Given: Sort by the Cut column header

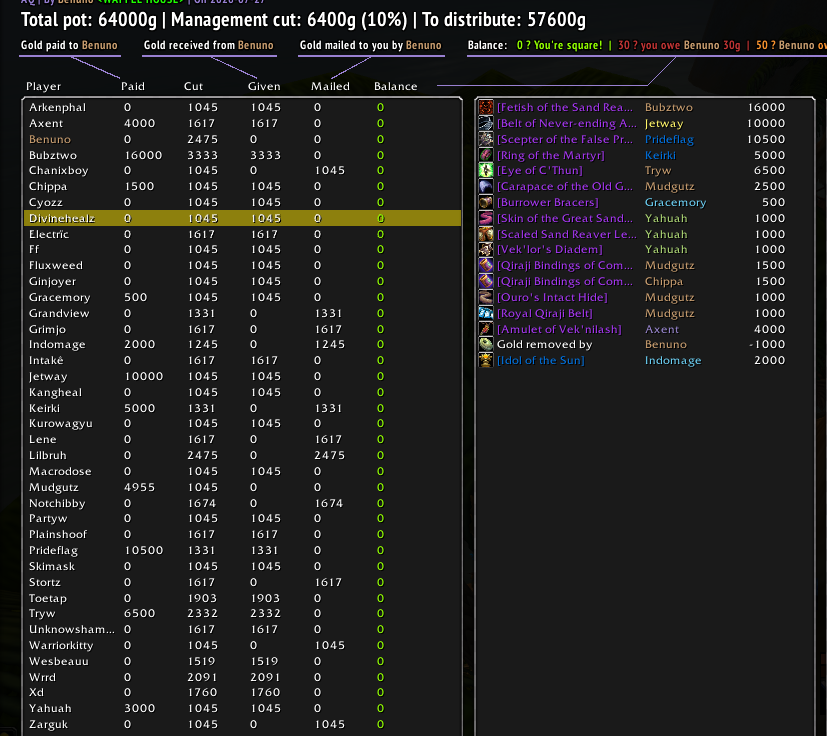Looking at the screenshot, I should (x=193, y=86).
